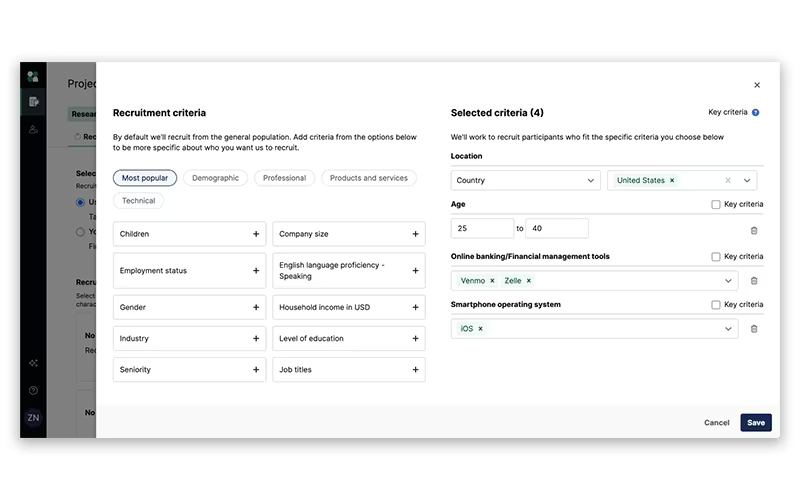Open the Country location type dropdown
The image size is (800, 500).
tap(526, 180)
